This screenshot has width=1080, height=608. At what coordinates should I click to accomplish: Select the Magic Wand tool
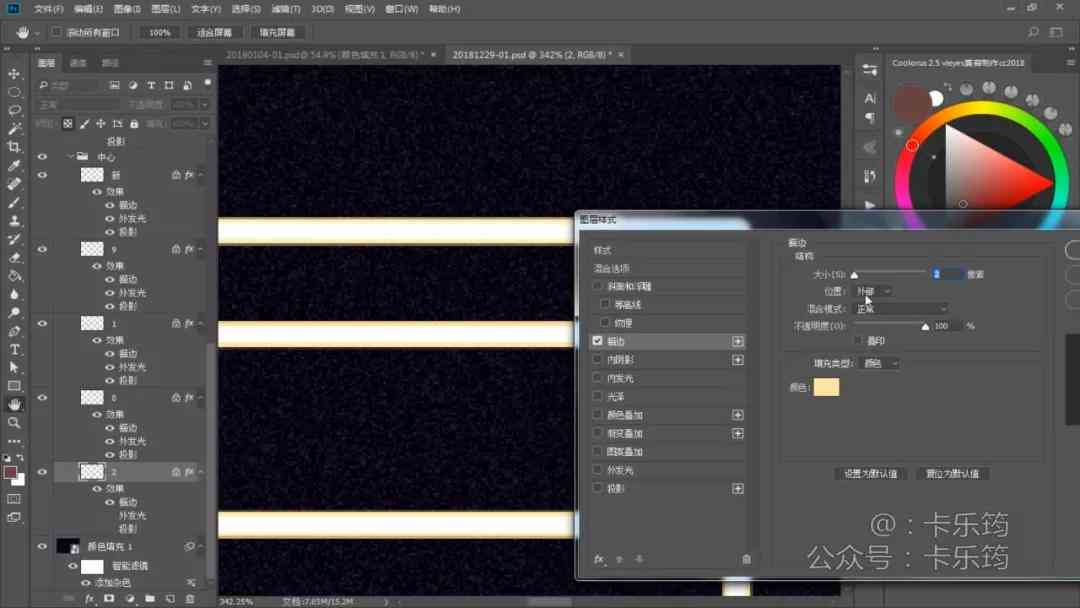tap(14, 129)
